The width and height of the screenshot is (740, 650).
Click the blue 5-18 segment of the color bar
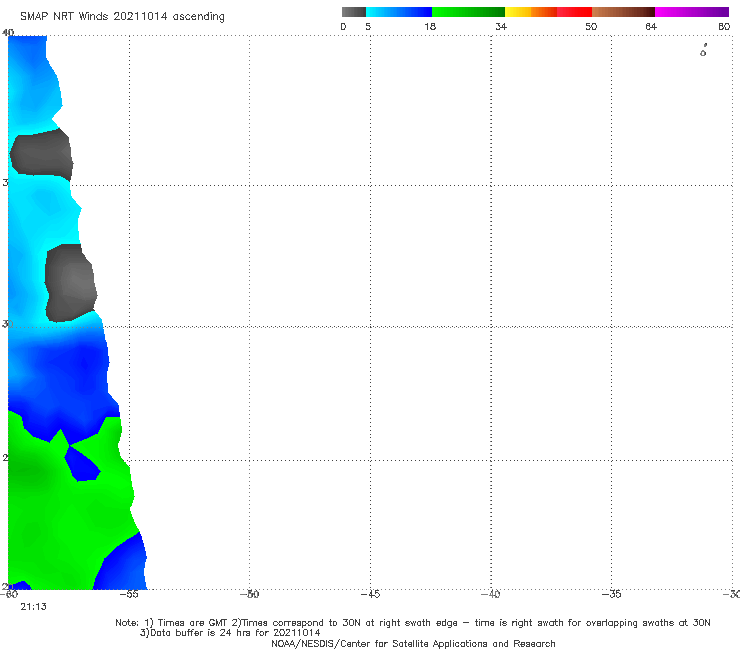[399, 12]
